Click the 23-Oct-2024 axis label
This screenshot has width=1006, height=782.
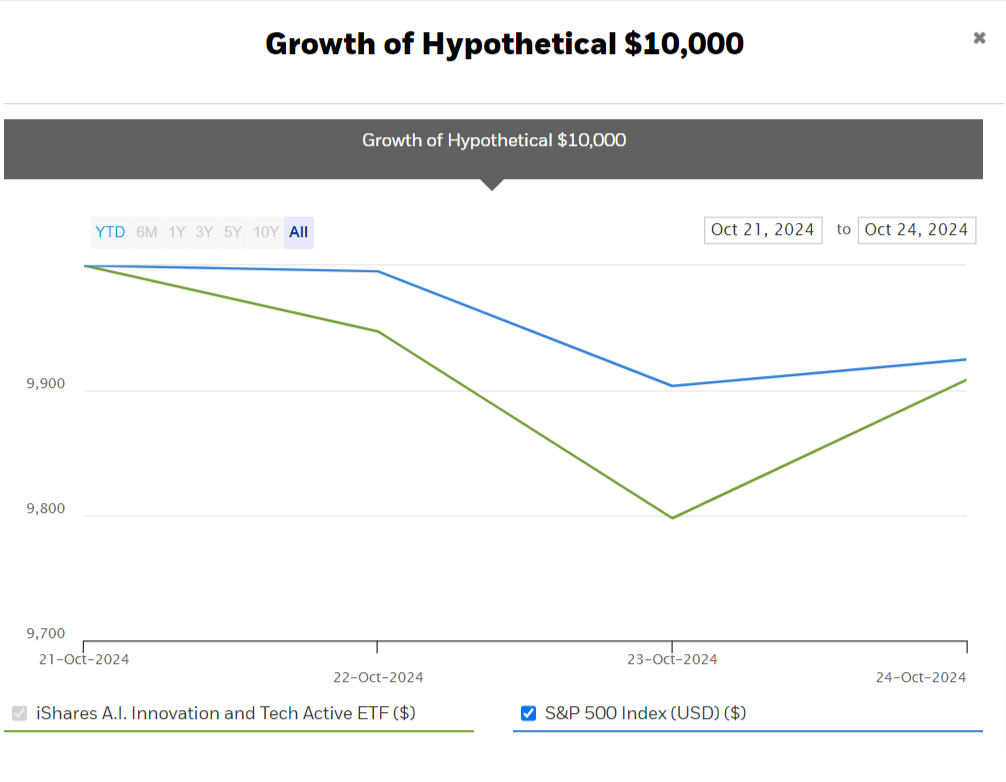672,659
